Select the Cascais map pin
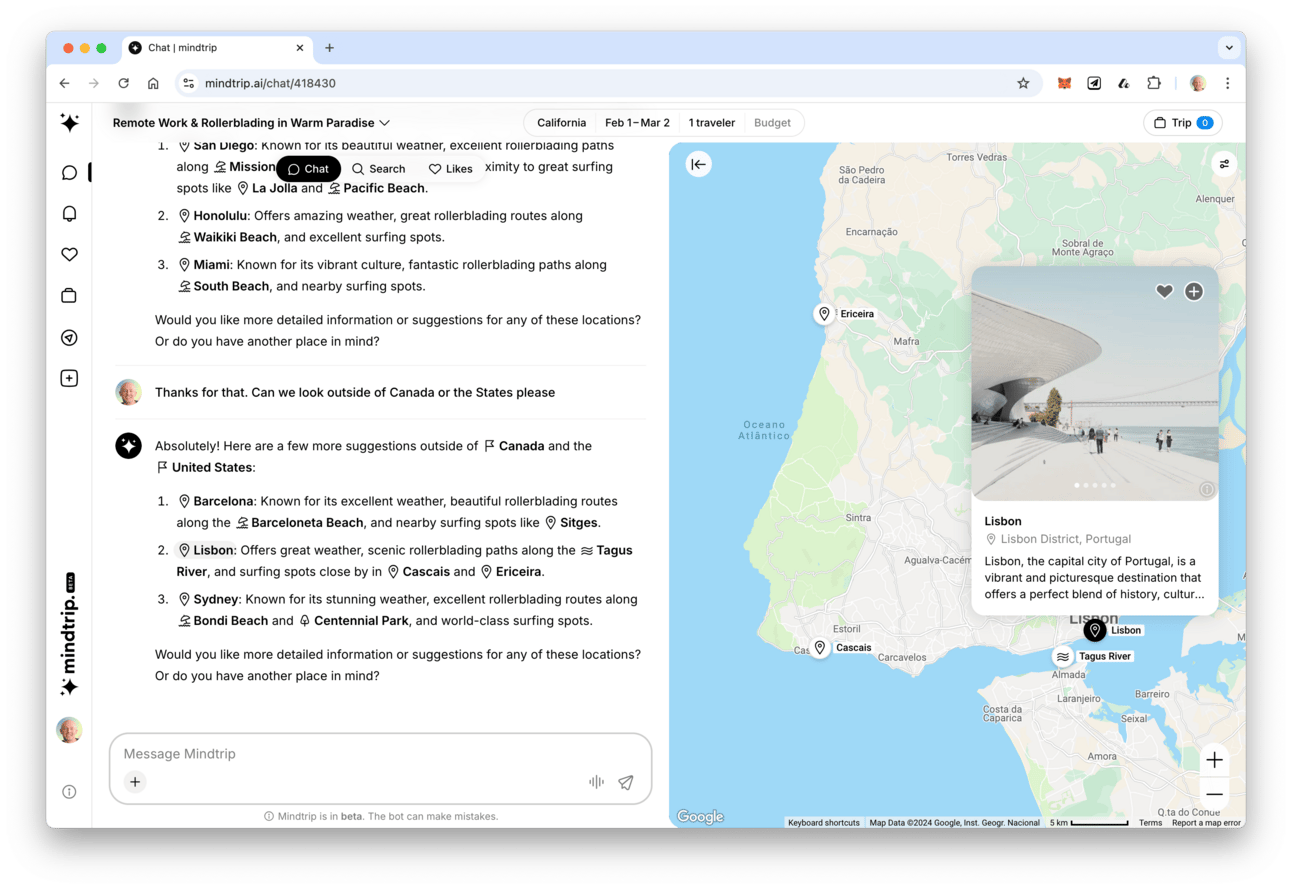The width and height of the screenshot is (1292, 889). point(820,648)
